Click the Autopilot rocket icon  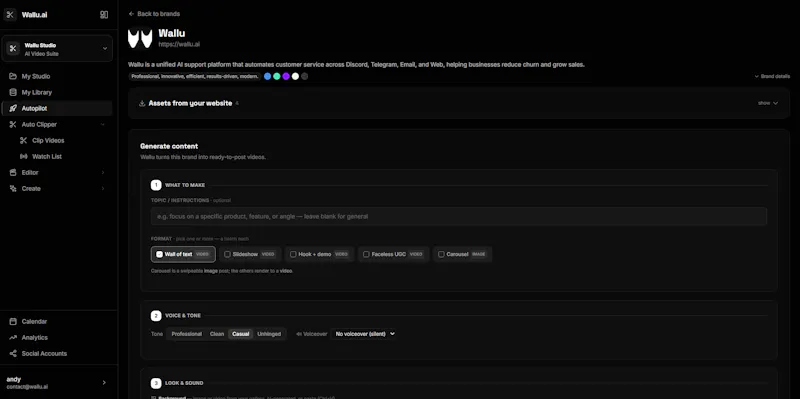click(13, 108)
